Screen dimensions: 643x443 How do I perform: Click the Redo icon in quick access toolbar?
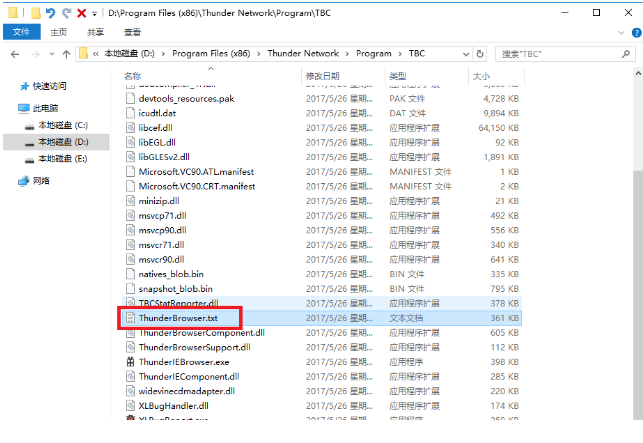point(66,13)
